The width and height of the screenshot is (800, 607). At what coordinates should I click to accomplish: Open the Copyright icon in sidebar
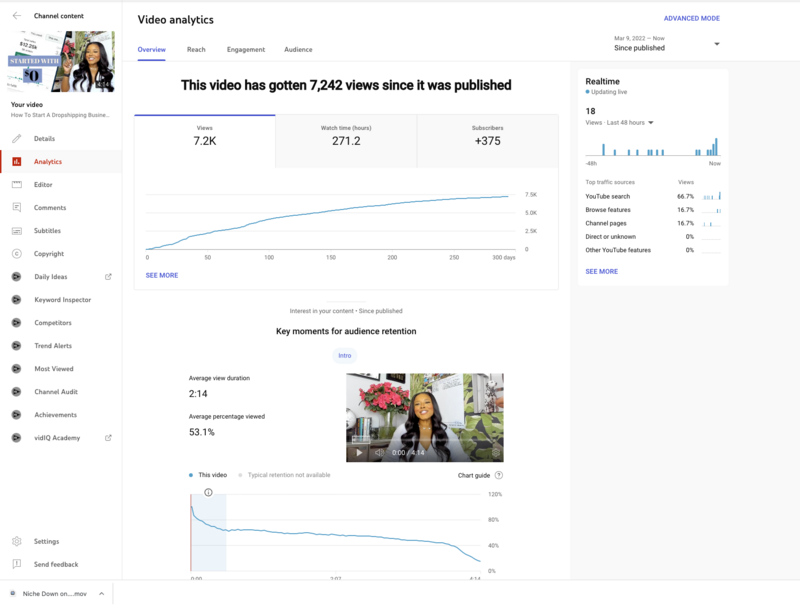pyautogui.click(x=17, y=254)
